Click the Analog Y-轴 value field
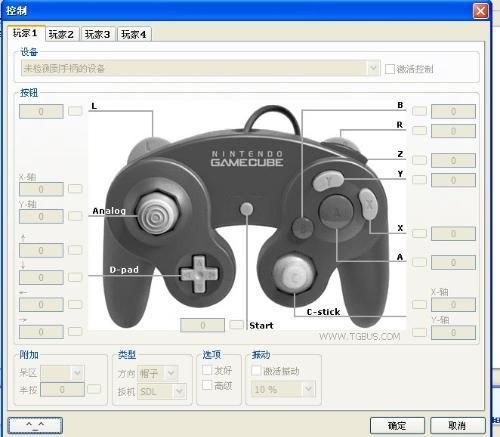Screen dimensions: 500x437 coord(41,217)
